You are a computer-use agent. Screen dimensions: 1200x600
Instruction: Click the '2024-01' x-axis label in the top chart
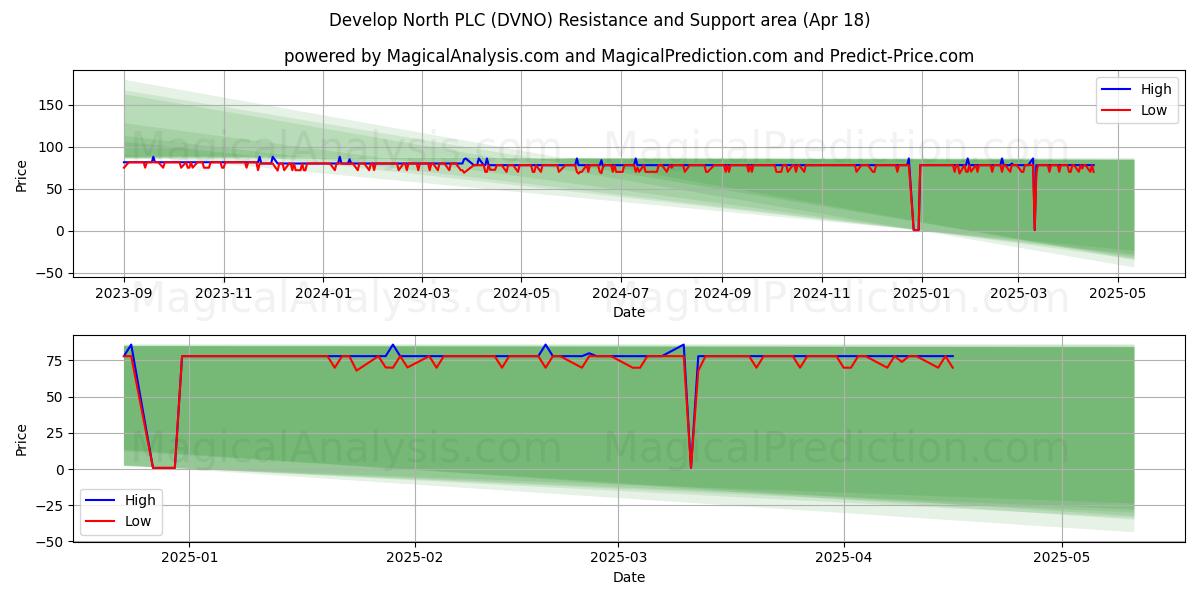coord(322,296)
